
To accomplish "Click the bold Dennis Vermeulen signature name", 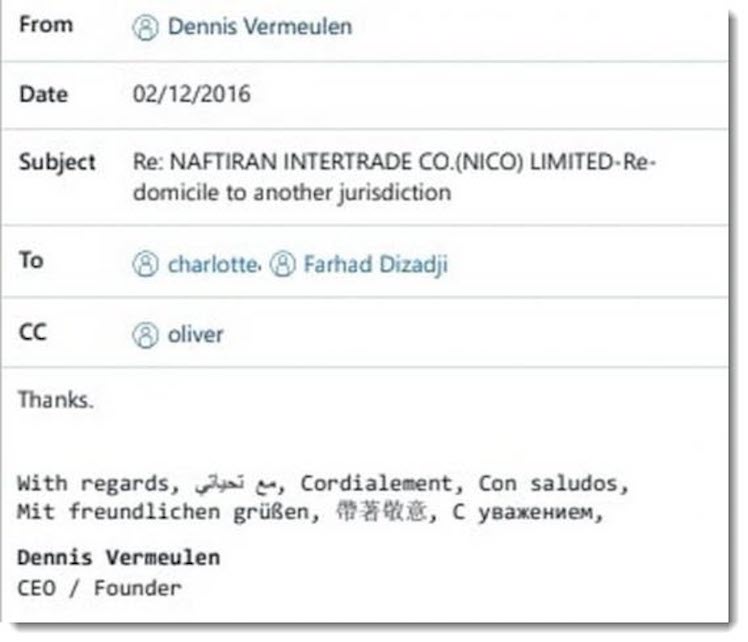I will coord(119,558).
